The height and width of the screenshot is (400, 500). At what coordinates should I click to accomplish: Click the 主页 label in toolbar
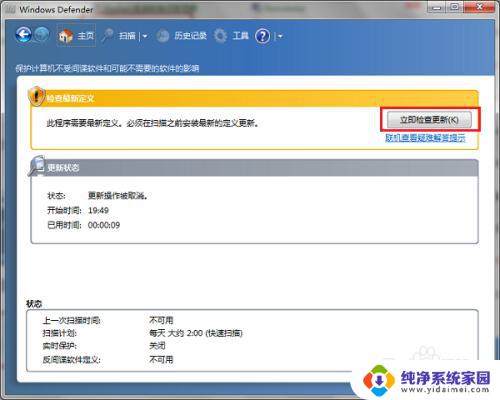86,35
